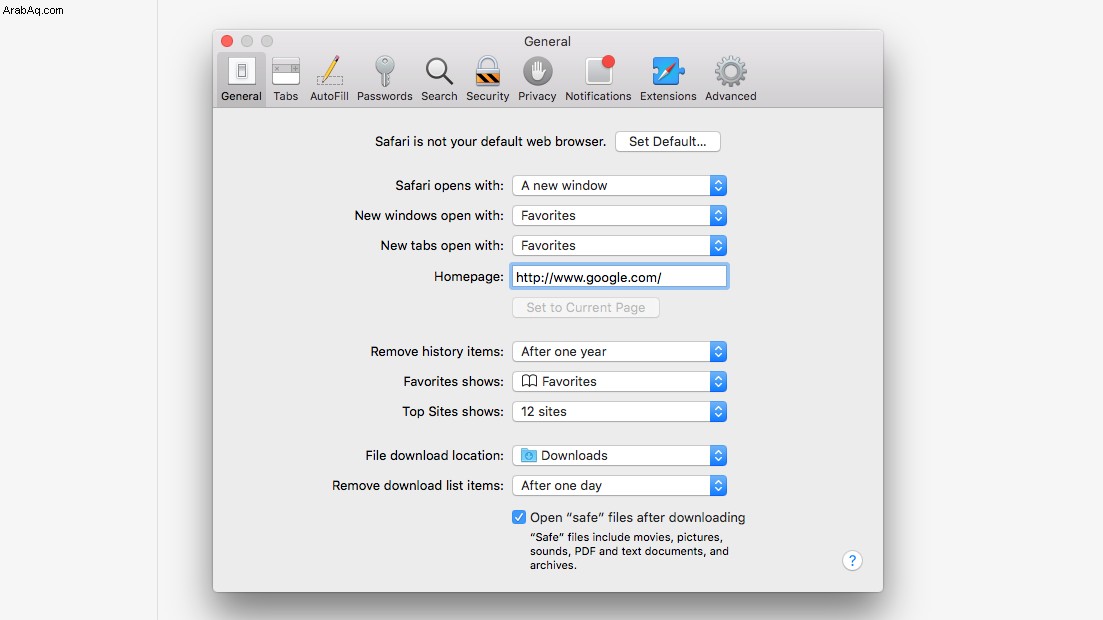Screen dimensions: 1103x620
Task: Expand Remove history items dropdown
Action: click(x=619, y=352)
